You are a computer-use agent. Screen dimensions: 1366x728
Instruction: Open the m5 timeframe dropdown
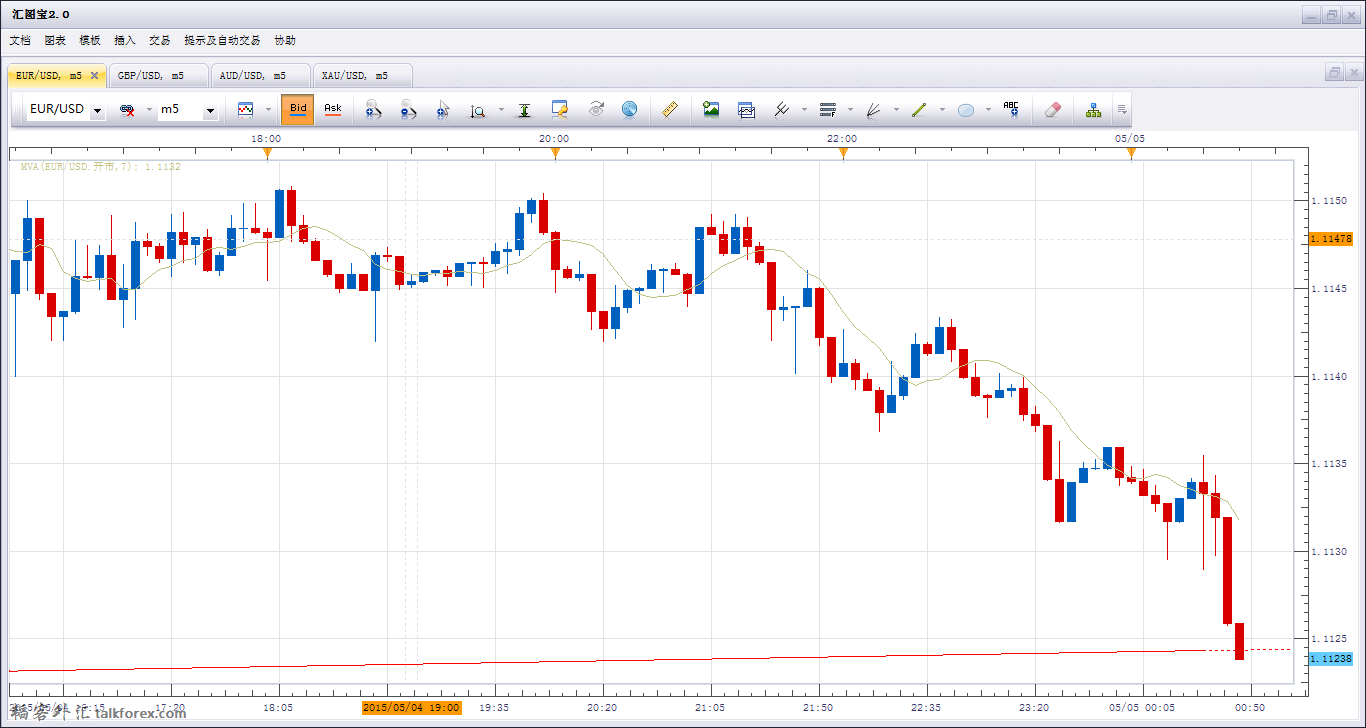[x=210, y=110]
